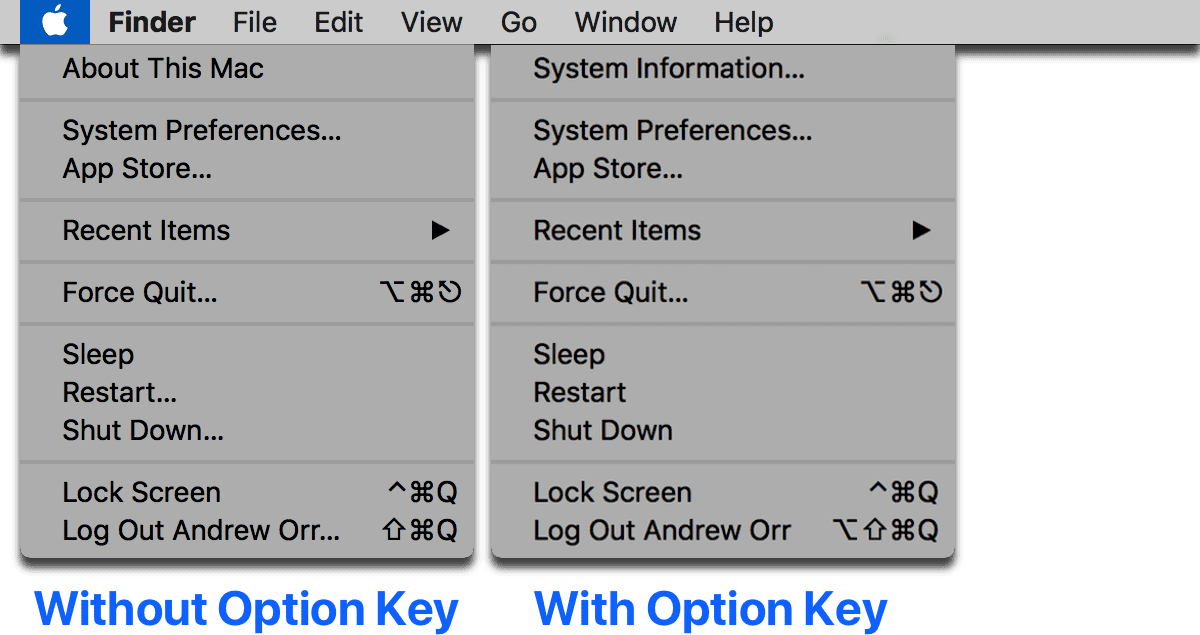The image size is (1200, 635).
Task: Open the Finder menu
Action: pos(152,22)
